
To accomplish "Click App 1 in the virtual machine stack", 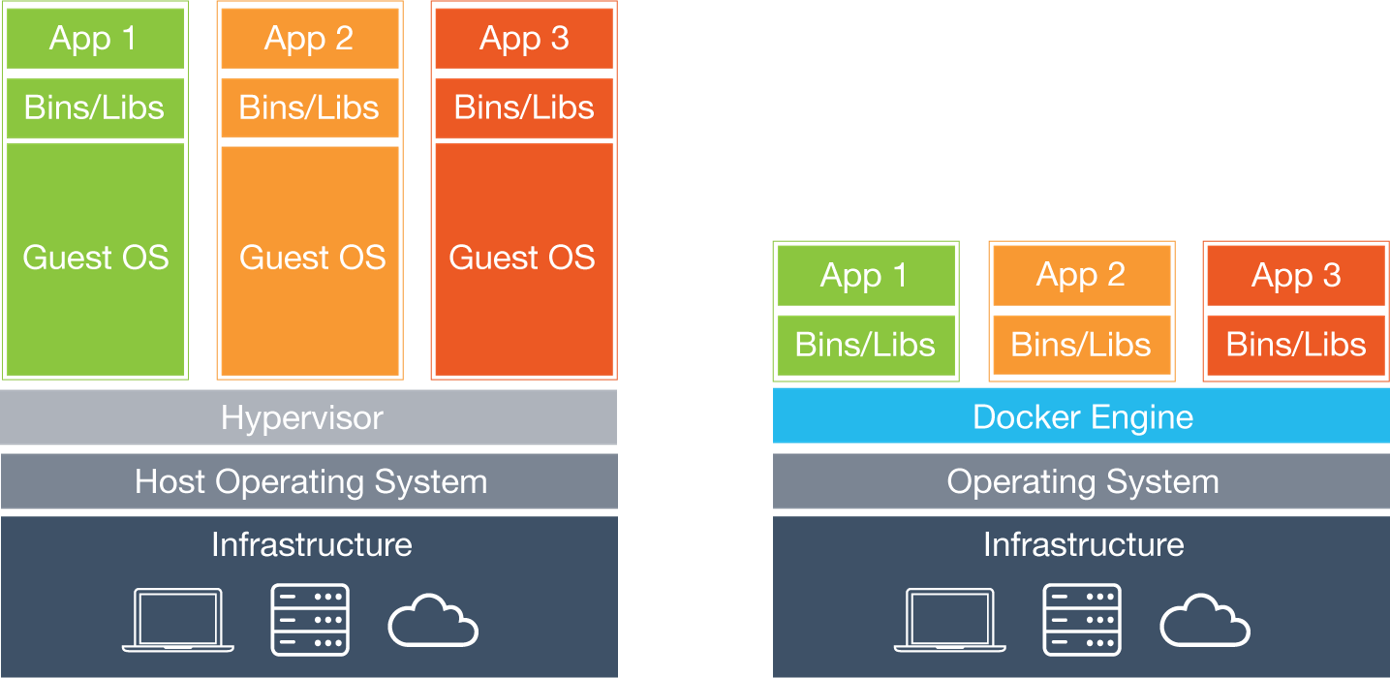I will click(95, 39).
